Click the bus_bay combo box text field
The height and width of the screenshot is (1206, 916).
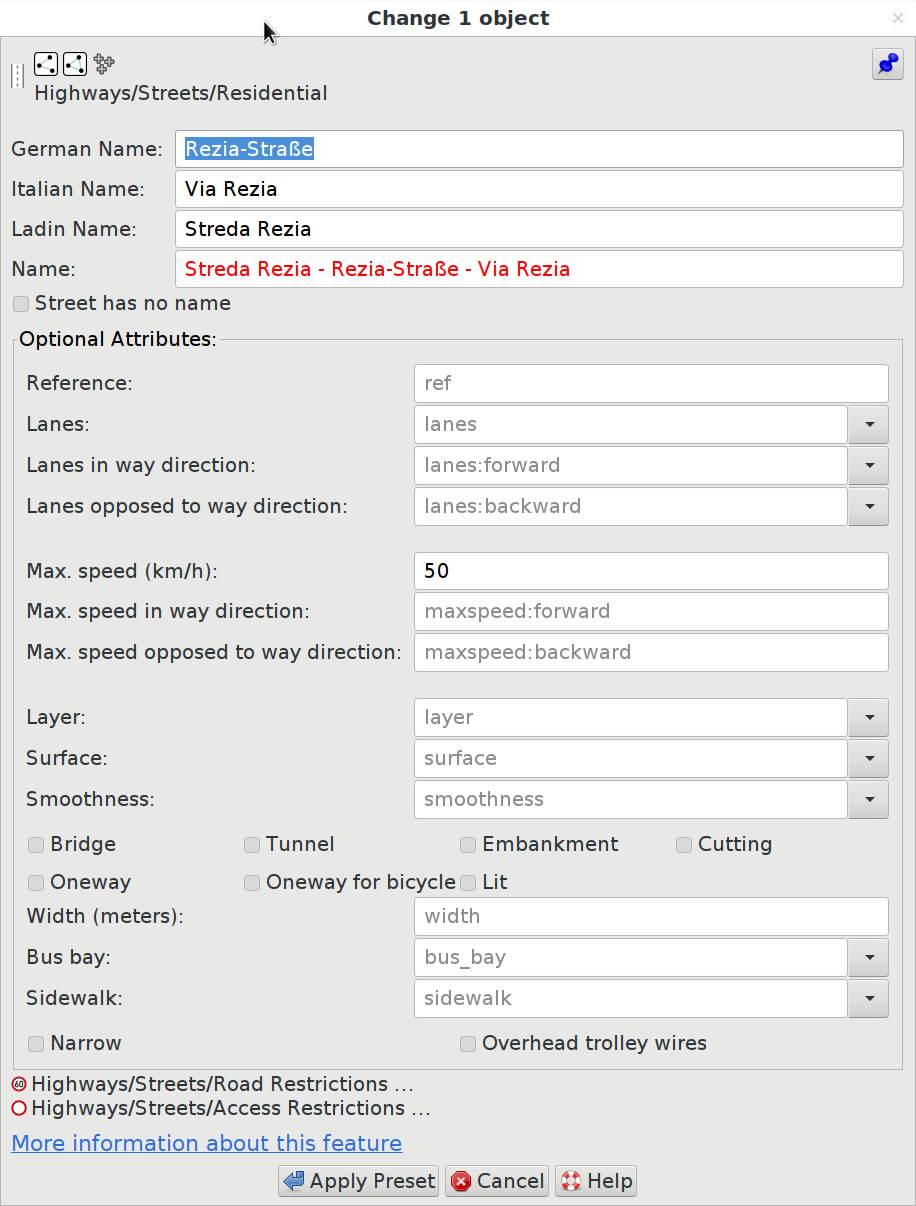tap(631, 957)
